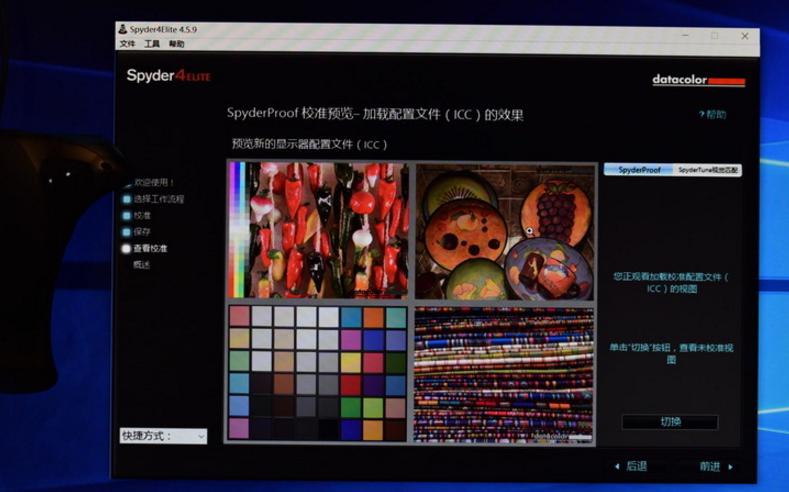Screen dimensions: 789x492
Task: Select the 概述 step in sidebar
Action: 141,265
